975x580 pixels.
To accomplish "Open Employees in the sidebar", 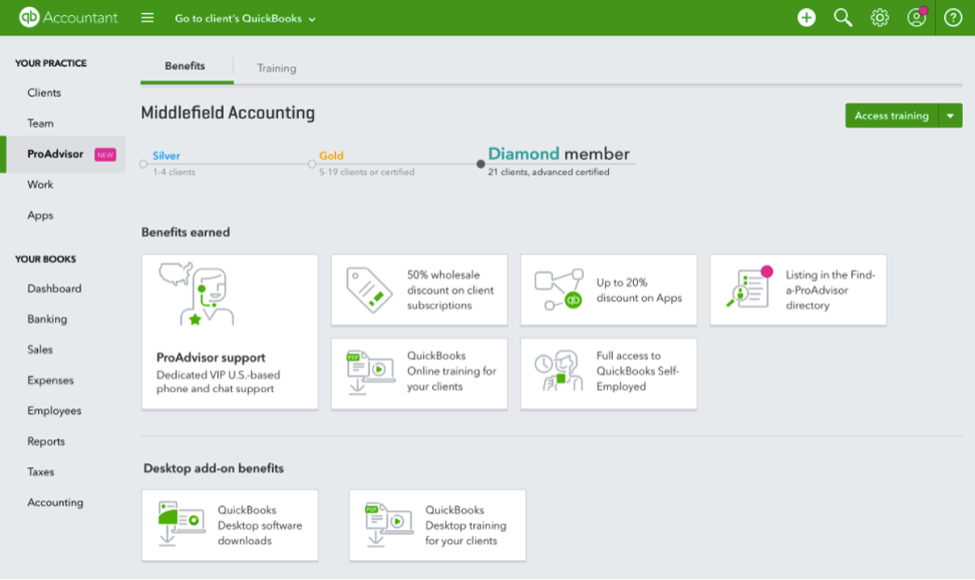I will point(54,411).
